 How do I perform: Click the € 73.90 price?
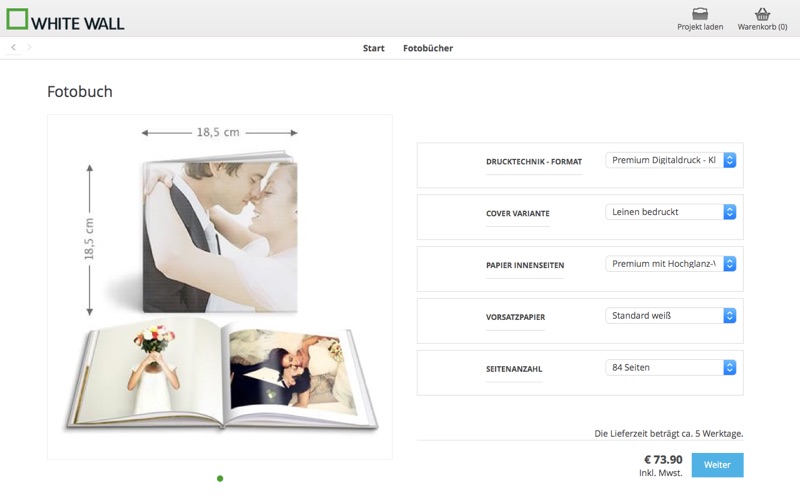coord(663,460)
